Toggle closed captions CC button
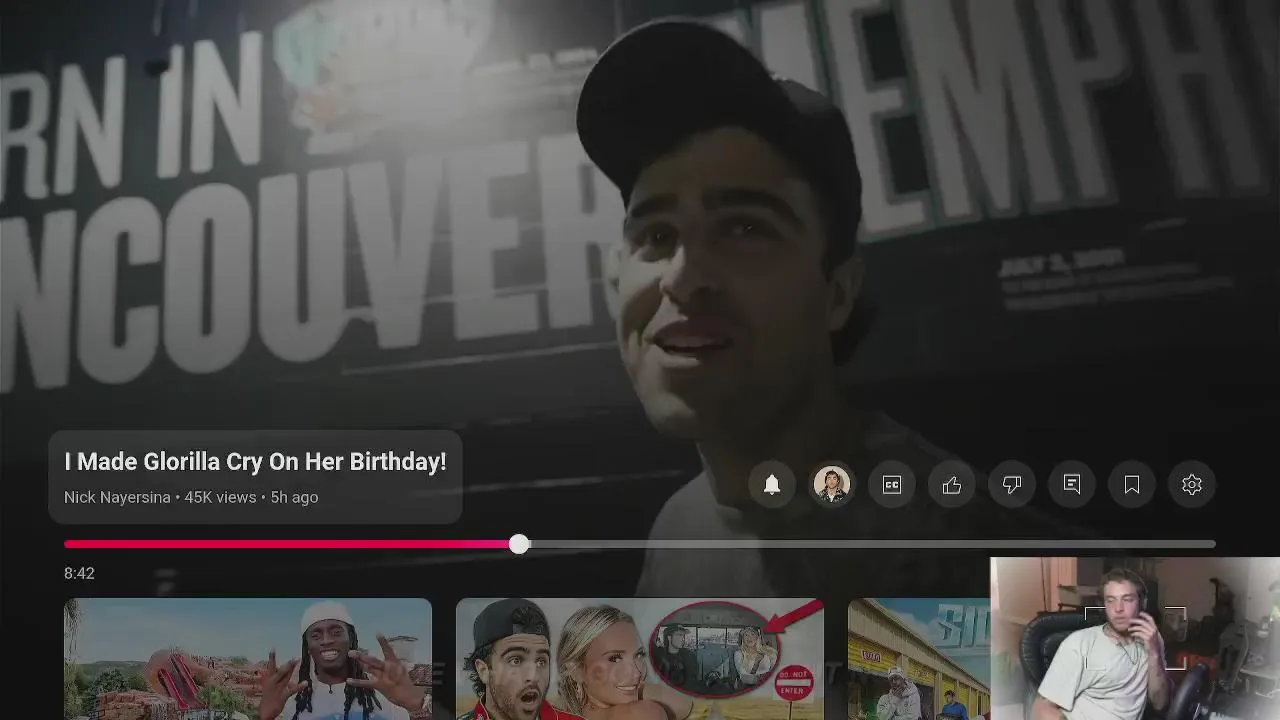This screenshot has height=720, width=1280. point(892,485)
